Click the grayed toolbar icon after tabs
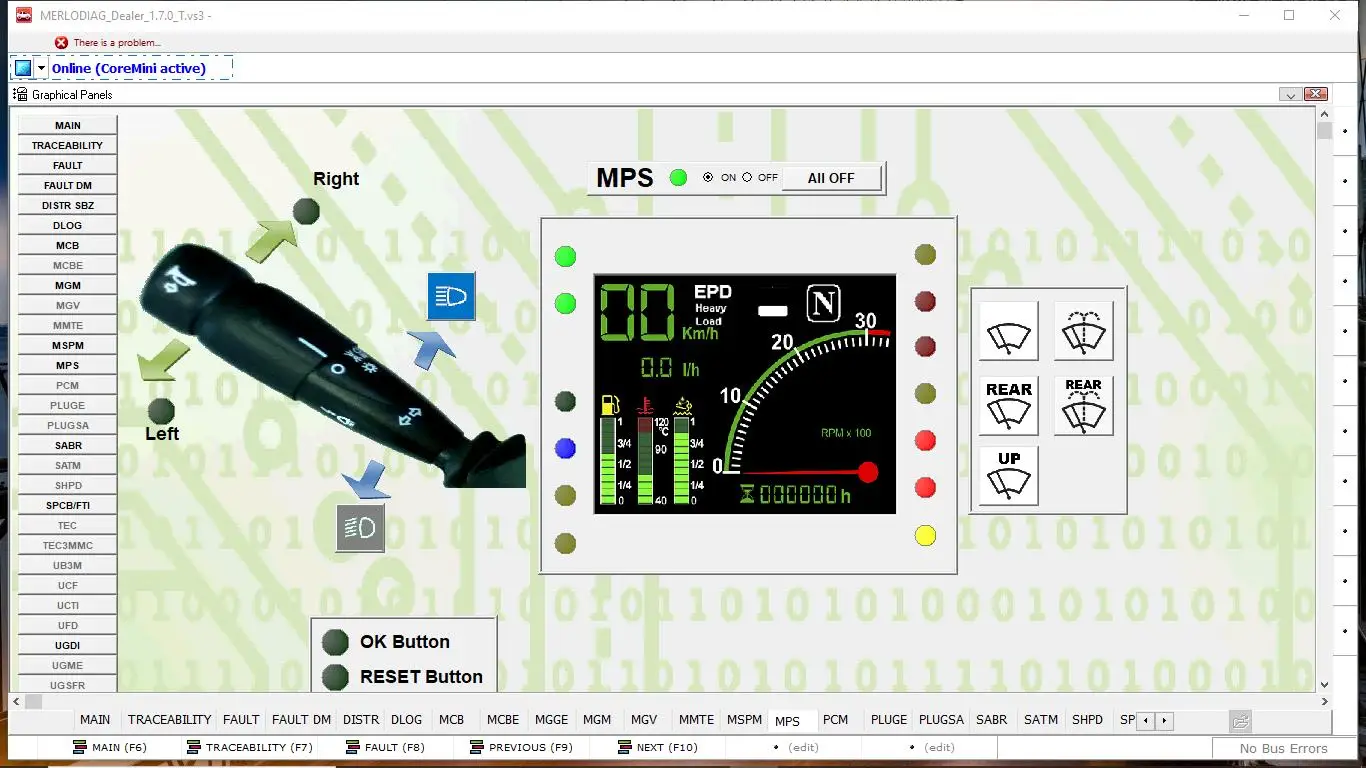The height and width of the screenshot is (768, 1366). [x=1241, y=721]
